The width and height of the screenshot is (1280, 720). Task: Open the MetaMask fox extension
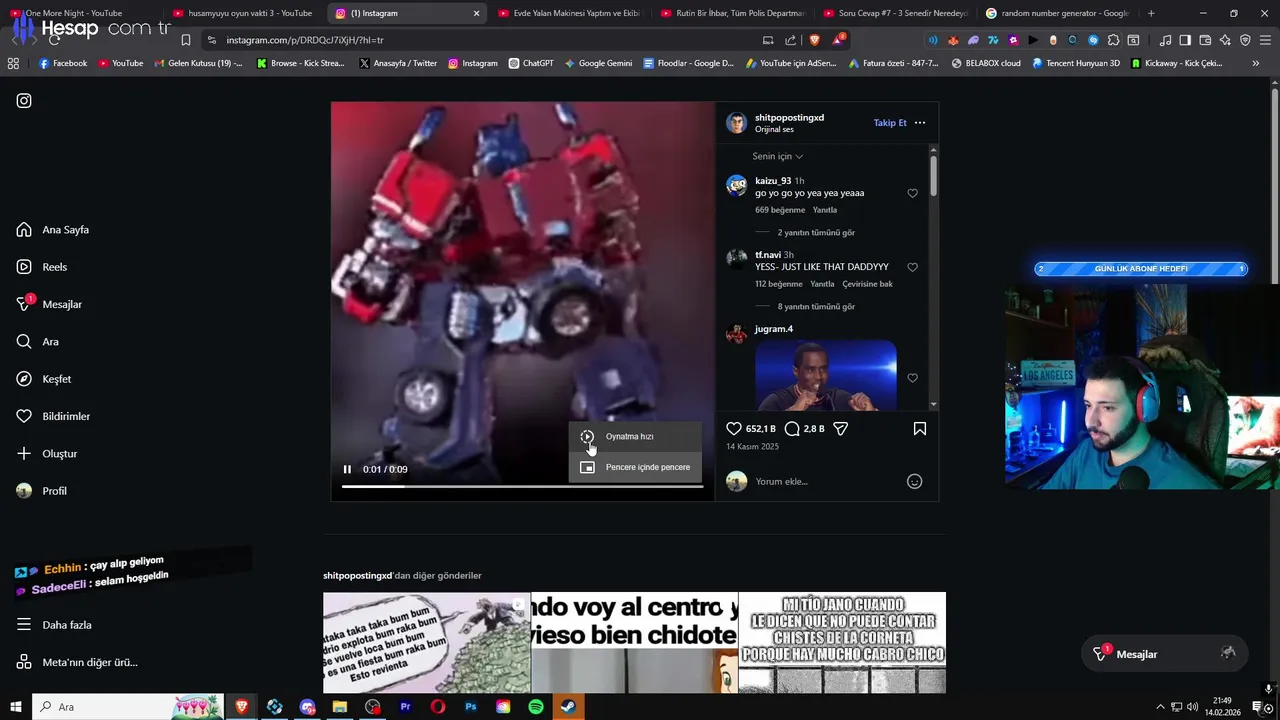(x=953, y=40)
